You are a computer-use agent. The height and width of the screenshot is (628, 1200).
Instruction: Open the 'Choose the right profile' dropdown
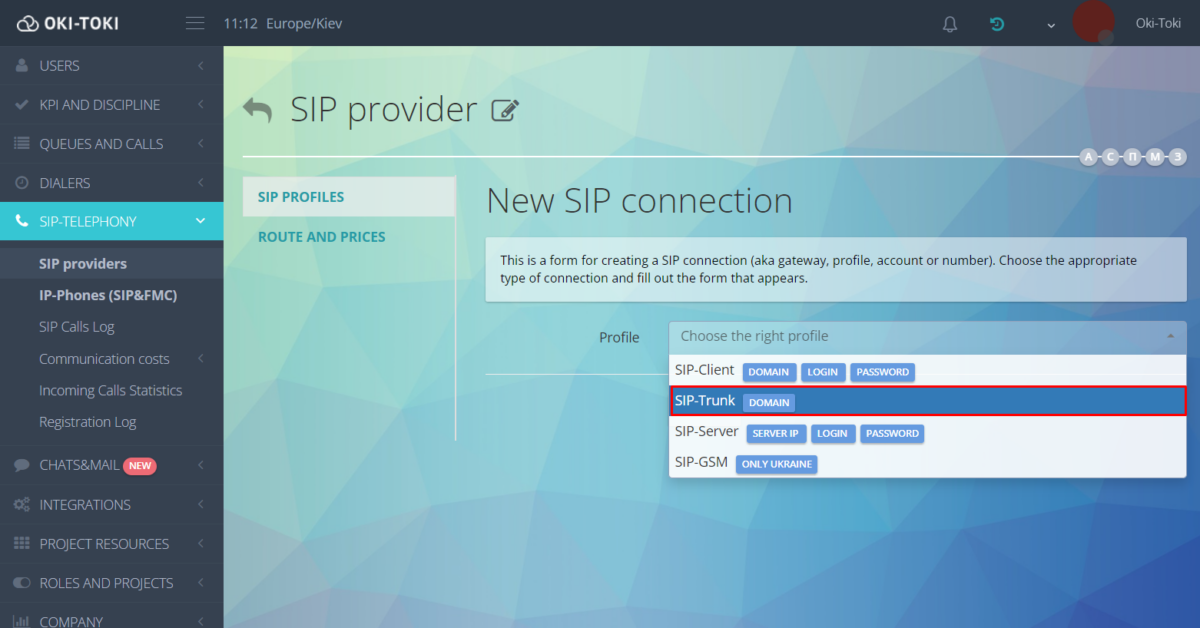click(x=927, y=337)
